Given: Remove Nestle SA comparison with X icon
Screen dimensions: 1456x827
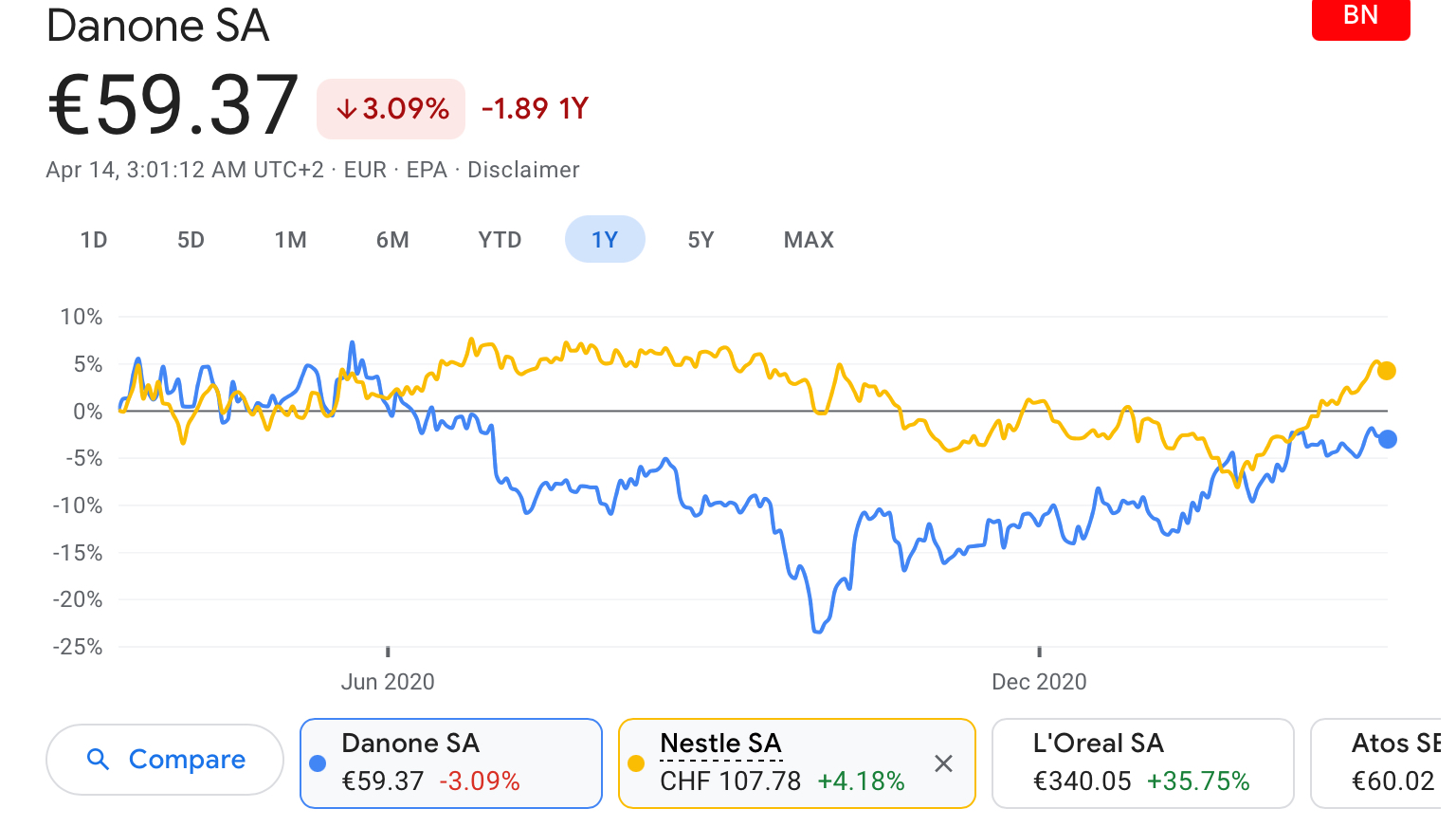Looking at the screenshot, I should (943, 763).
